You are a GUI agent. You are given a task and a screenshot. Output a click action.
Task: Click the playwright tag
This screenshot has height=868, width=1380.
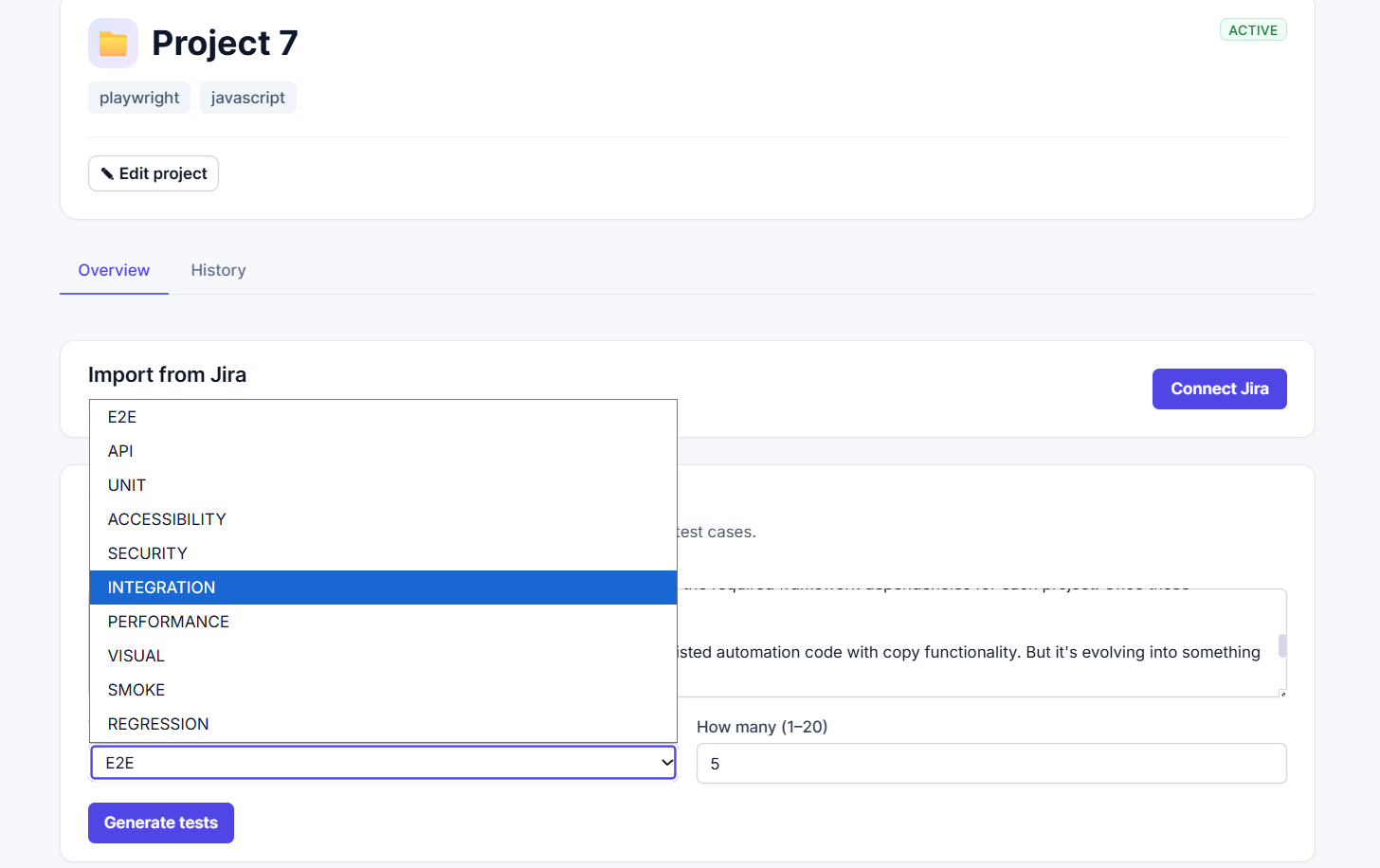click(139, 98)
